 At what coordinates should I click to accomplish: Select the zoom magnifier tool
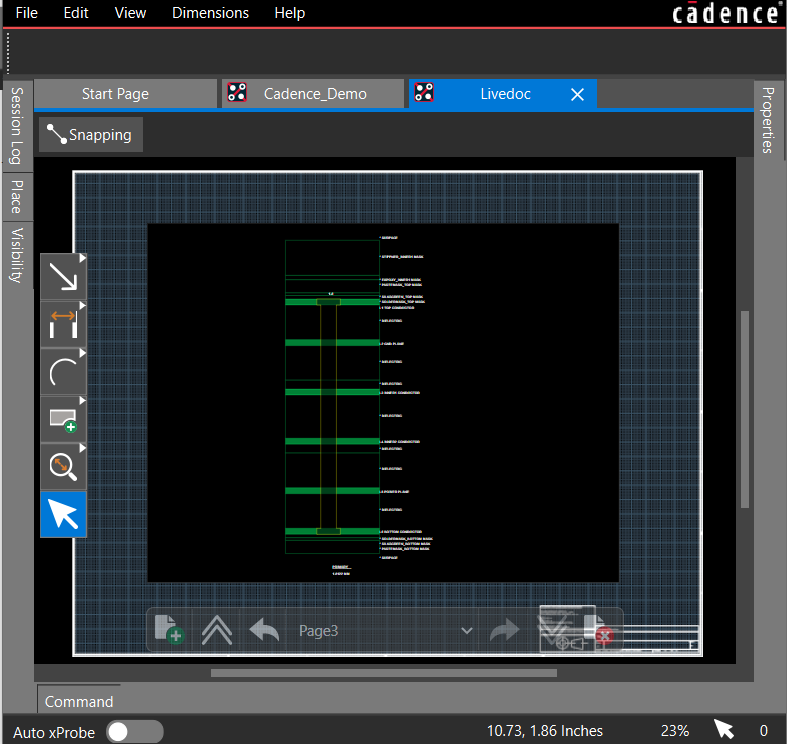(x=63, y=466)
